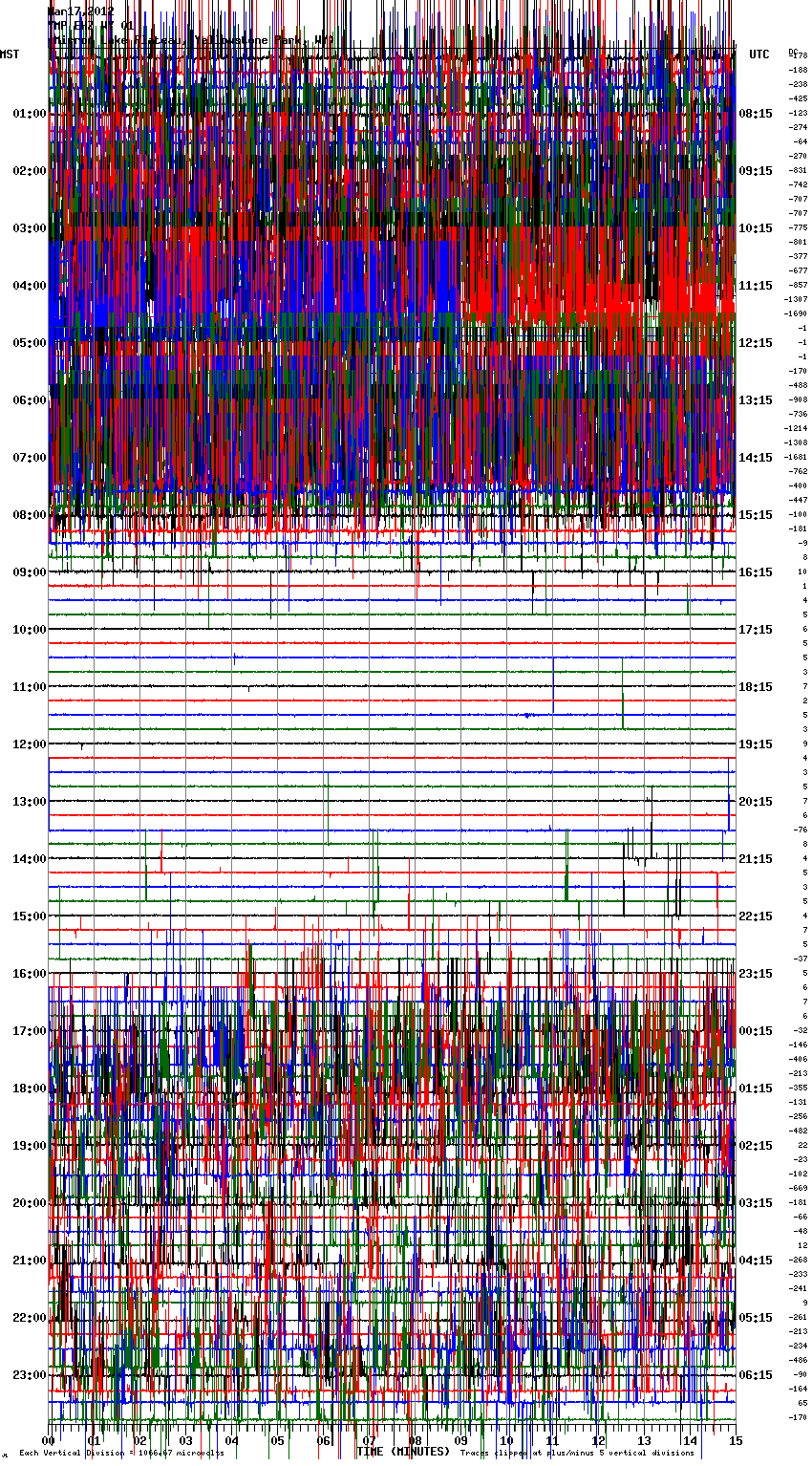Select the 15:00 MST row label
The image size is (812, 1466).
tap(30, 916)
